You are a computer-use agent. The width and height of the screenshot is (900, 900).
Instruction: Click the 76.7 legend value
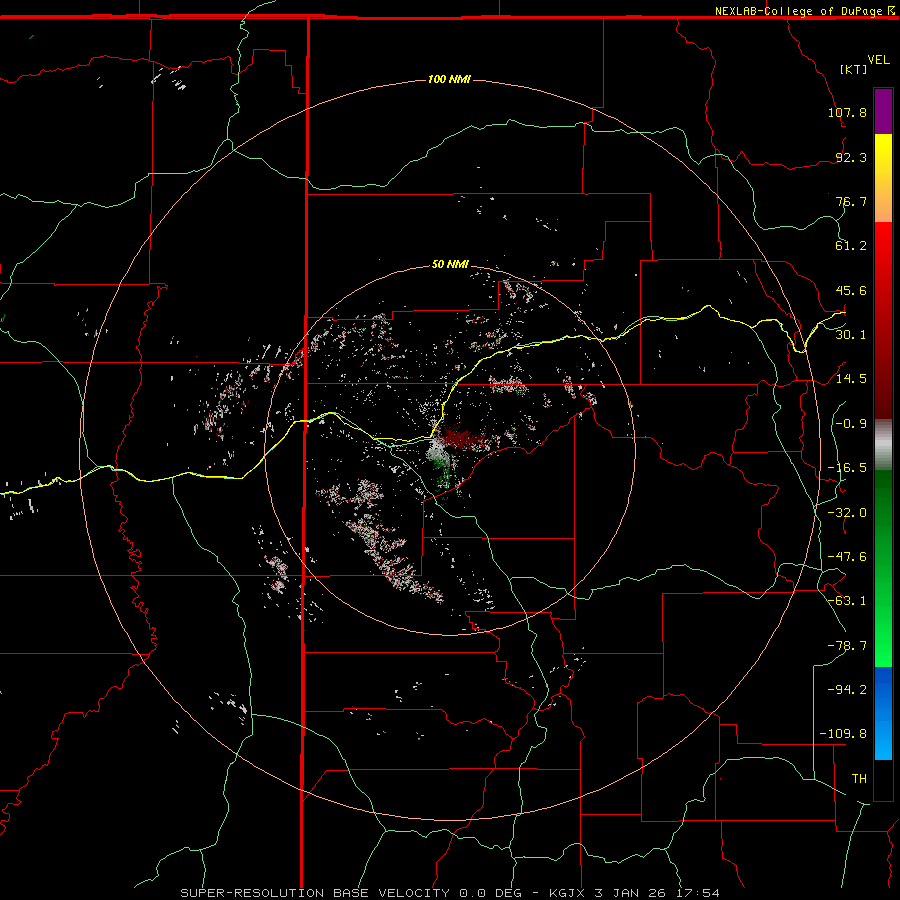[851, 201]
